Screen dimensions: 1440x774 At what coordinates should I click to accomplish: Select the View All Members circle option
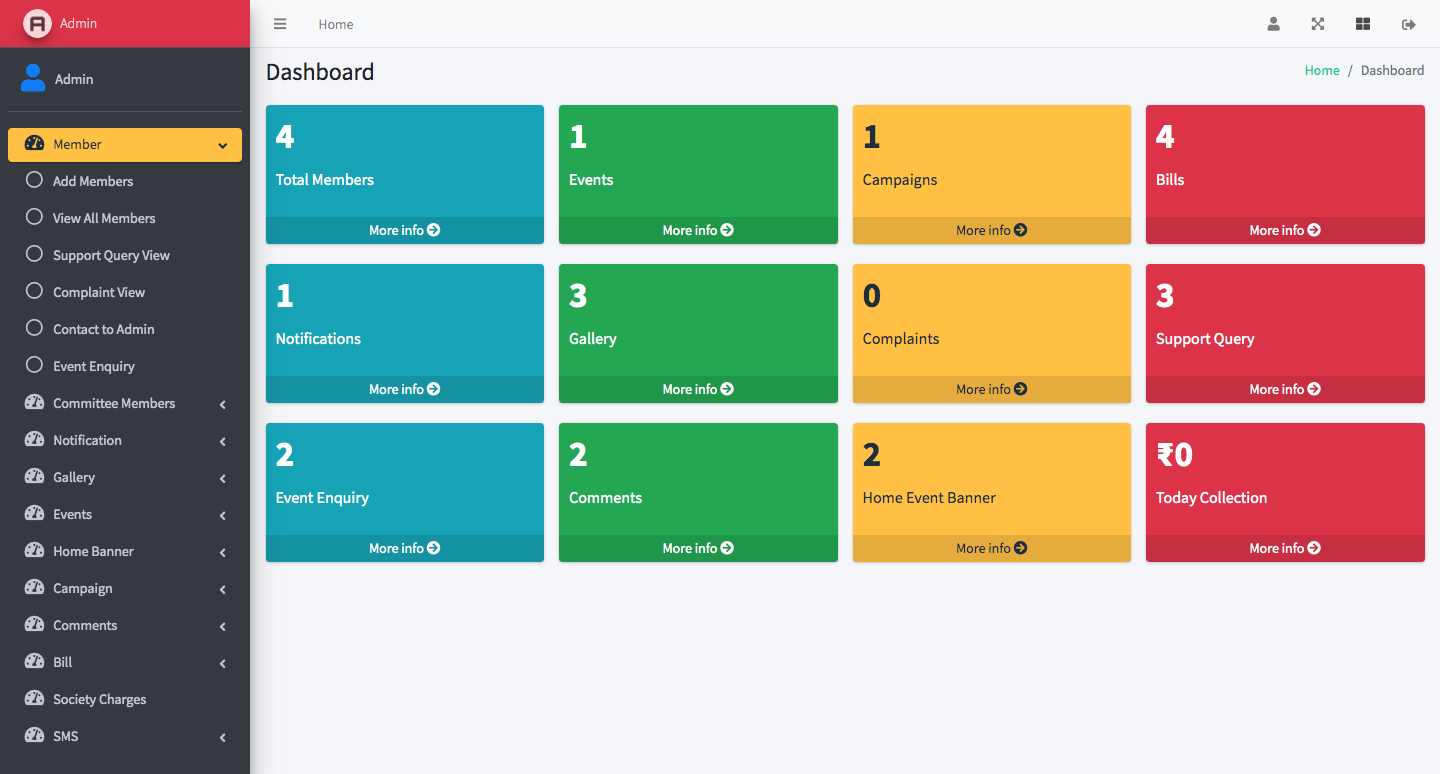click(x=35, y=218)
